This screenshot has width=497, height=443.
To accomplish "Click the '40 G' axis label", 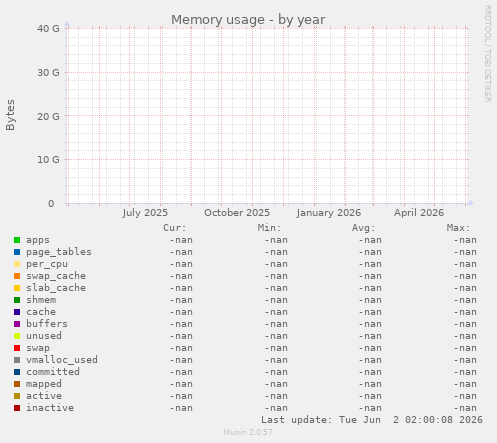I will coord(48,29).
